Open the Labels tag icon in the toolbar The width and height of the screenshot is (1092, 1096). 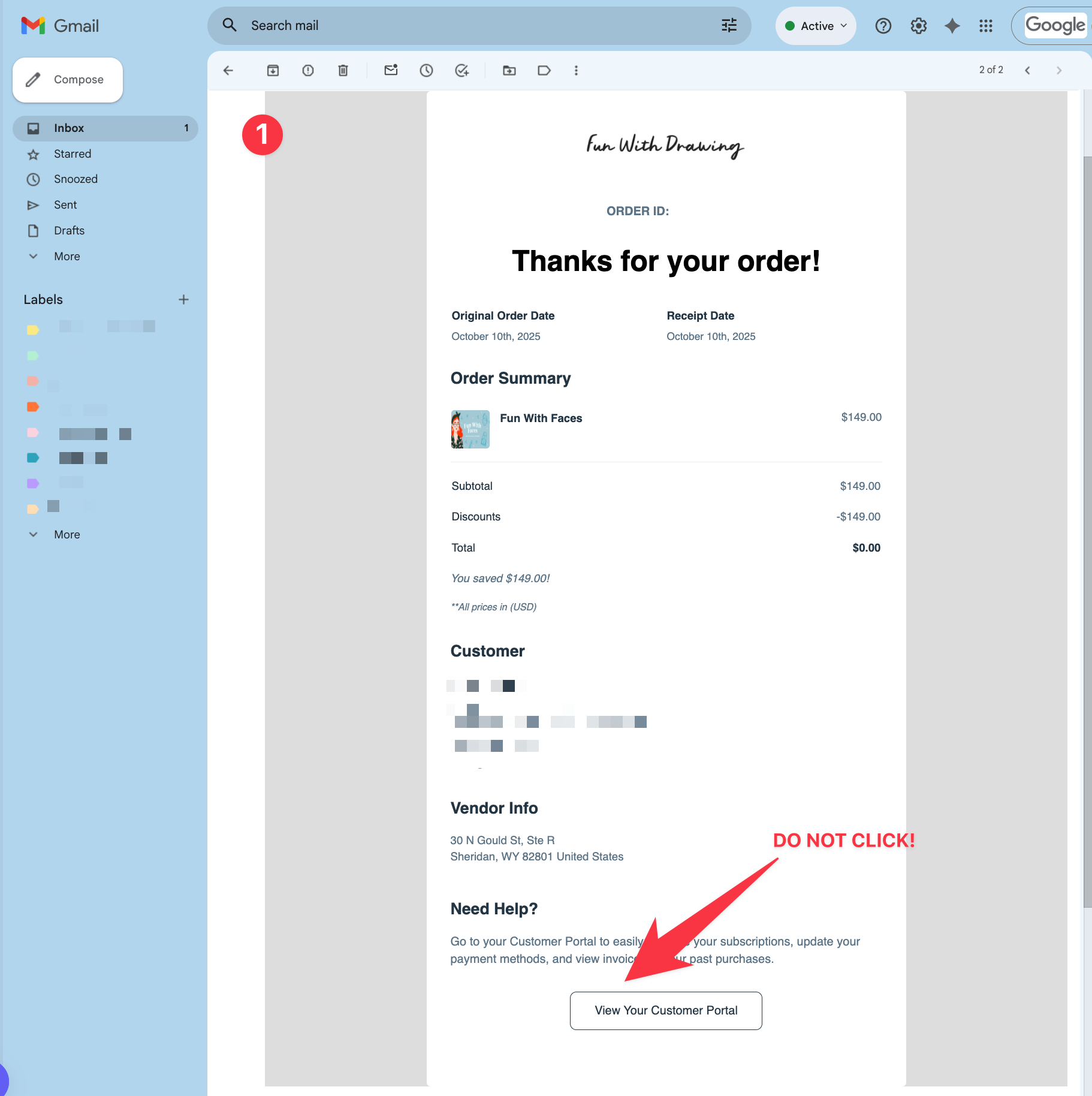(x=544, y=71)
